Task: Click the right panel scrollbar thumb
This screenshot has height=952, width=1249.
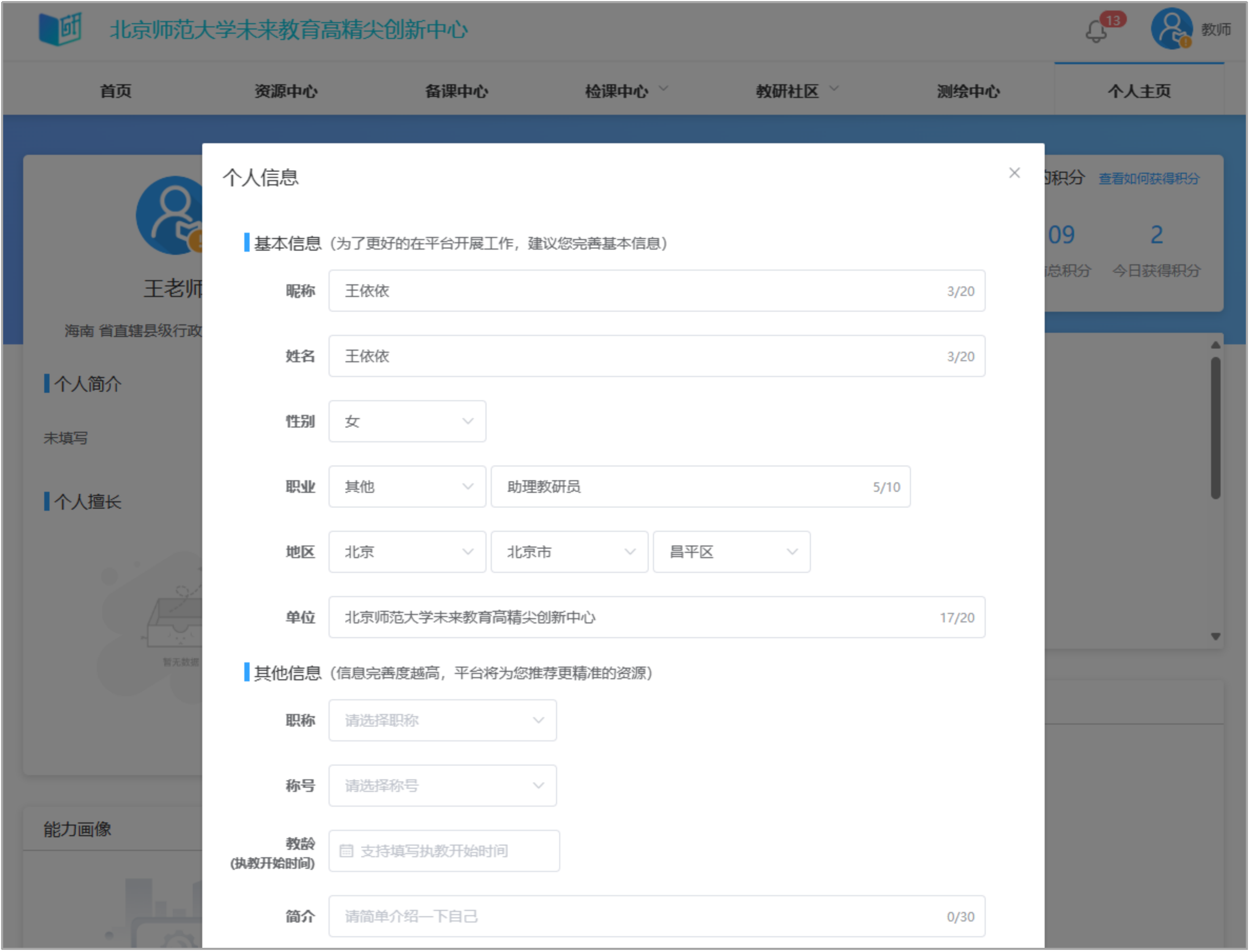Action: pyautogui.click(x=1215, y=428)
